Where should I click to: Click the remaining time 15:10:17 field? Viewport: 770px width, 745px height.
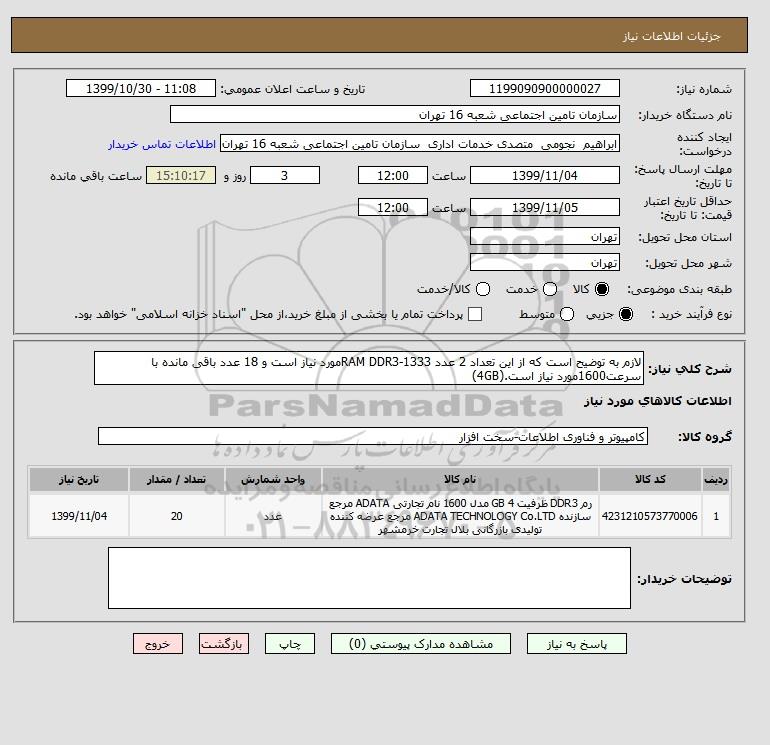(x=181, y=175)
